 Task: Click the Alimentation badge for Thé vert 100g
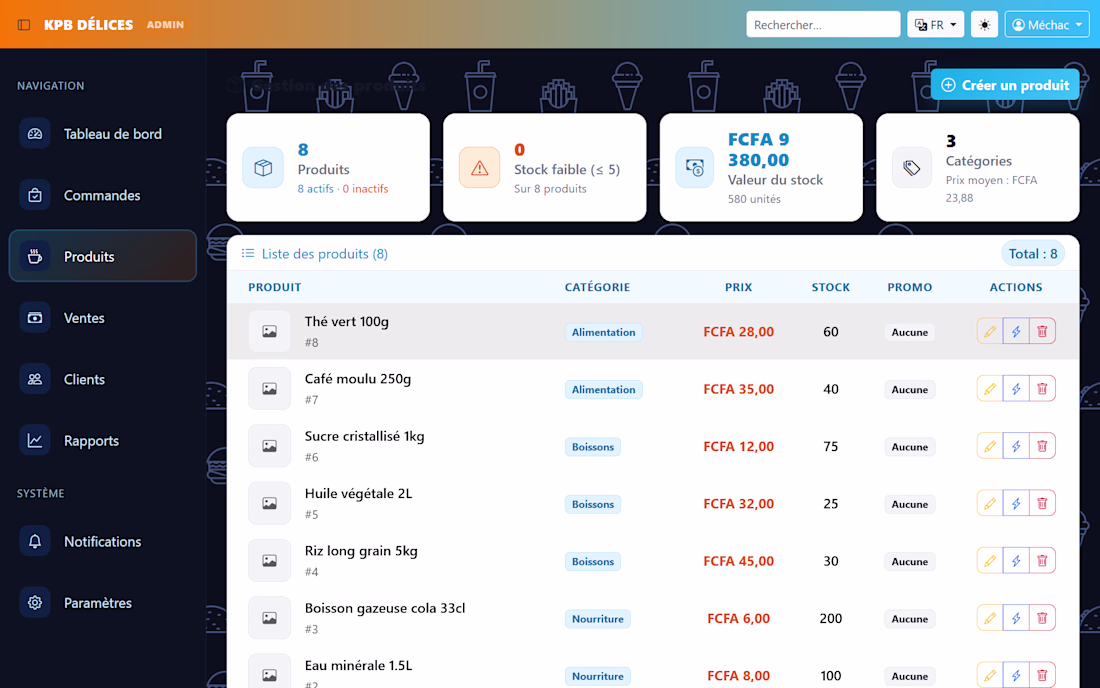point(603,332)
